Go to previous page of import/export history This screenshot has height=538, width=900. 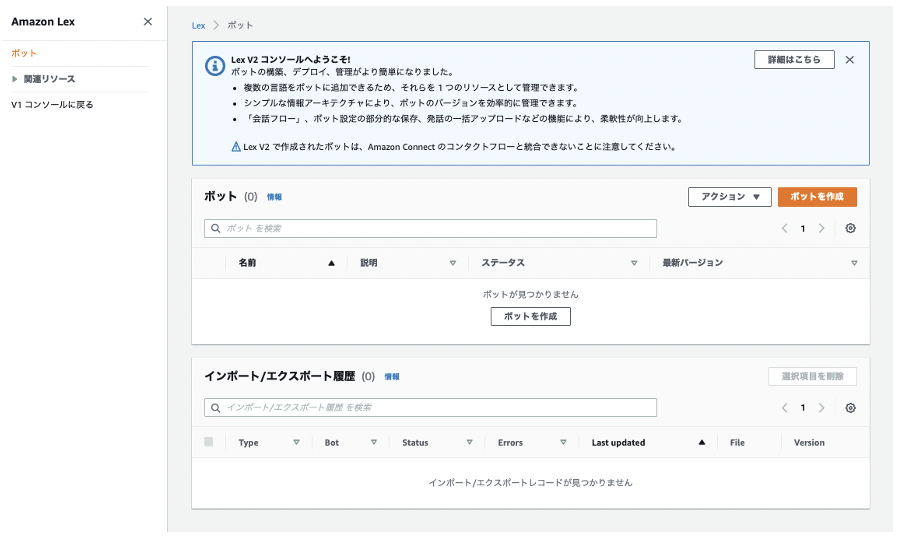point(784,408)
